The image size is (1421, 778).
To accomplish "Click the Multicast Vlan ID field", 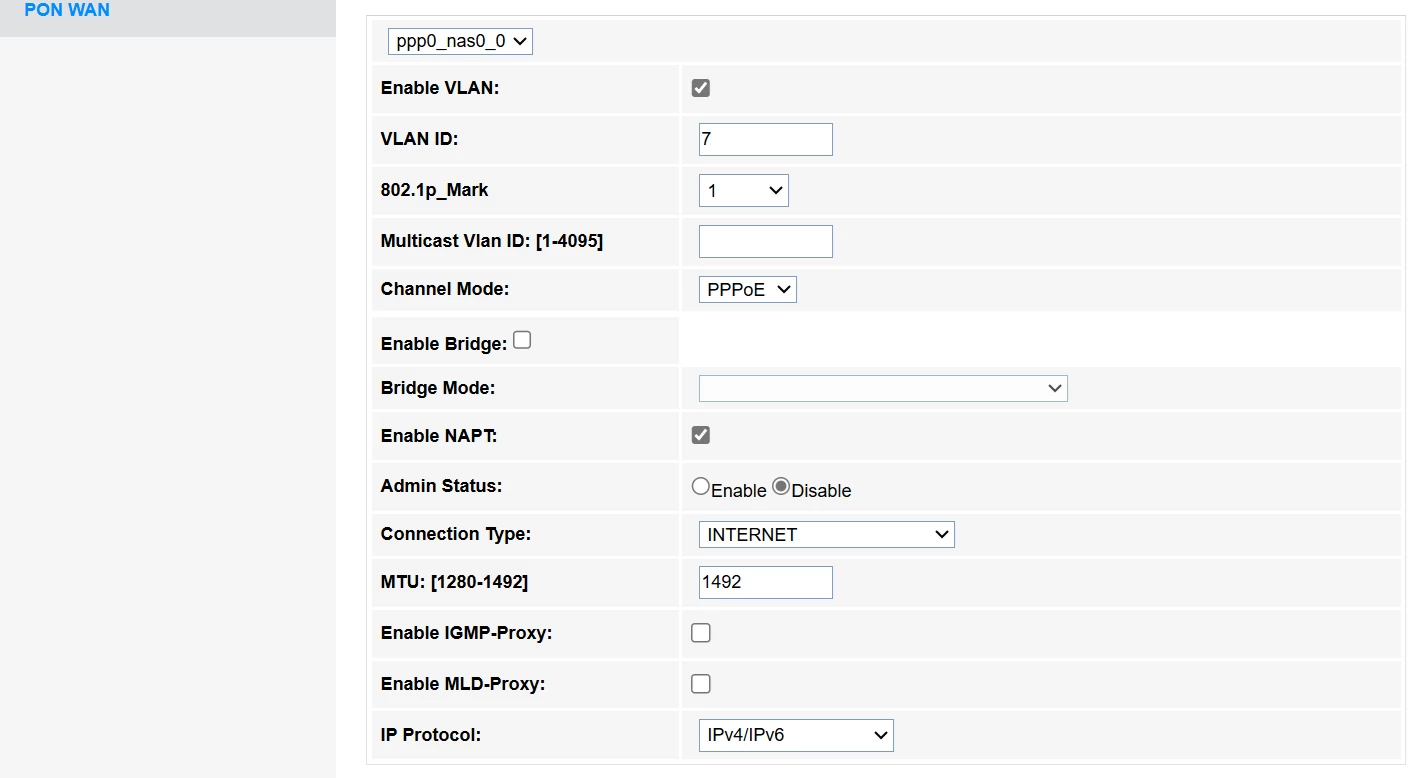I will (x=765, y=241).
